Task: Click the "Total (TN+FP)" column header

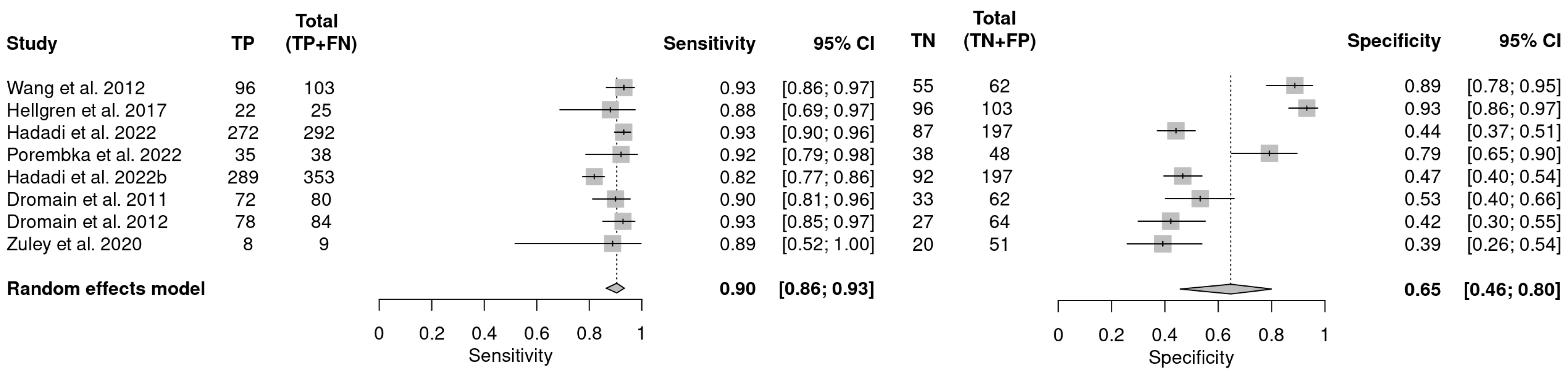Action: [x=999, y=30]
